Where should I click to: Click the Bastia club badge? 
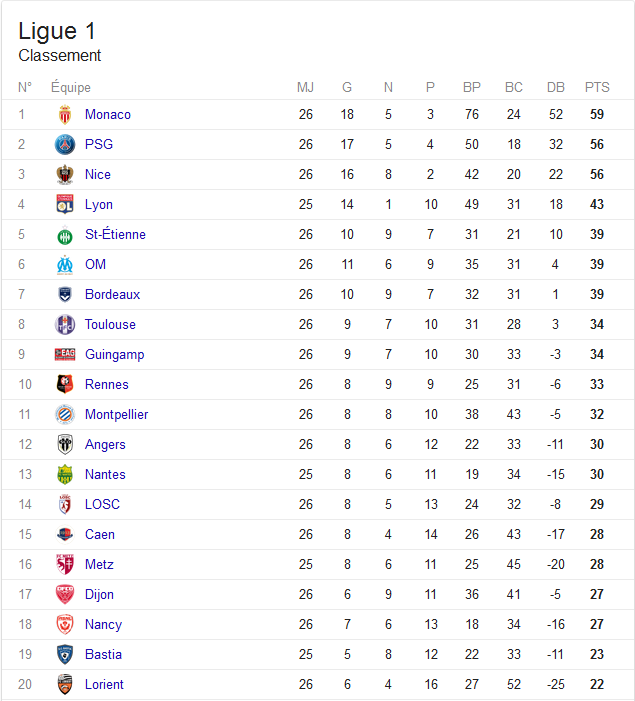(x=65, y=655)
